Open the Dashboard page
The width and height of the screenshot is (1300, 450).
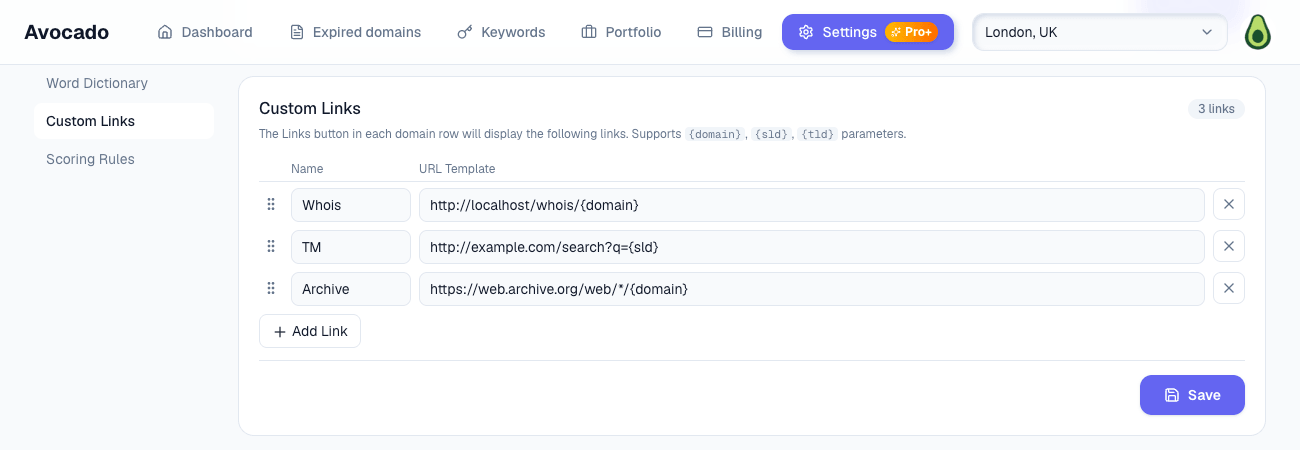(205, 32)
